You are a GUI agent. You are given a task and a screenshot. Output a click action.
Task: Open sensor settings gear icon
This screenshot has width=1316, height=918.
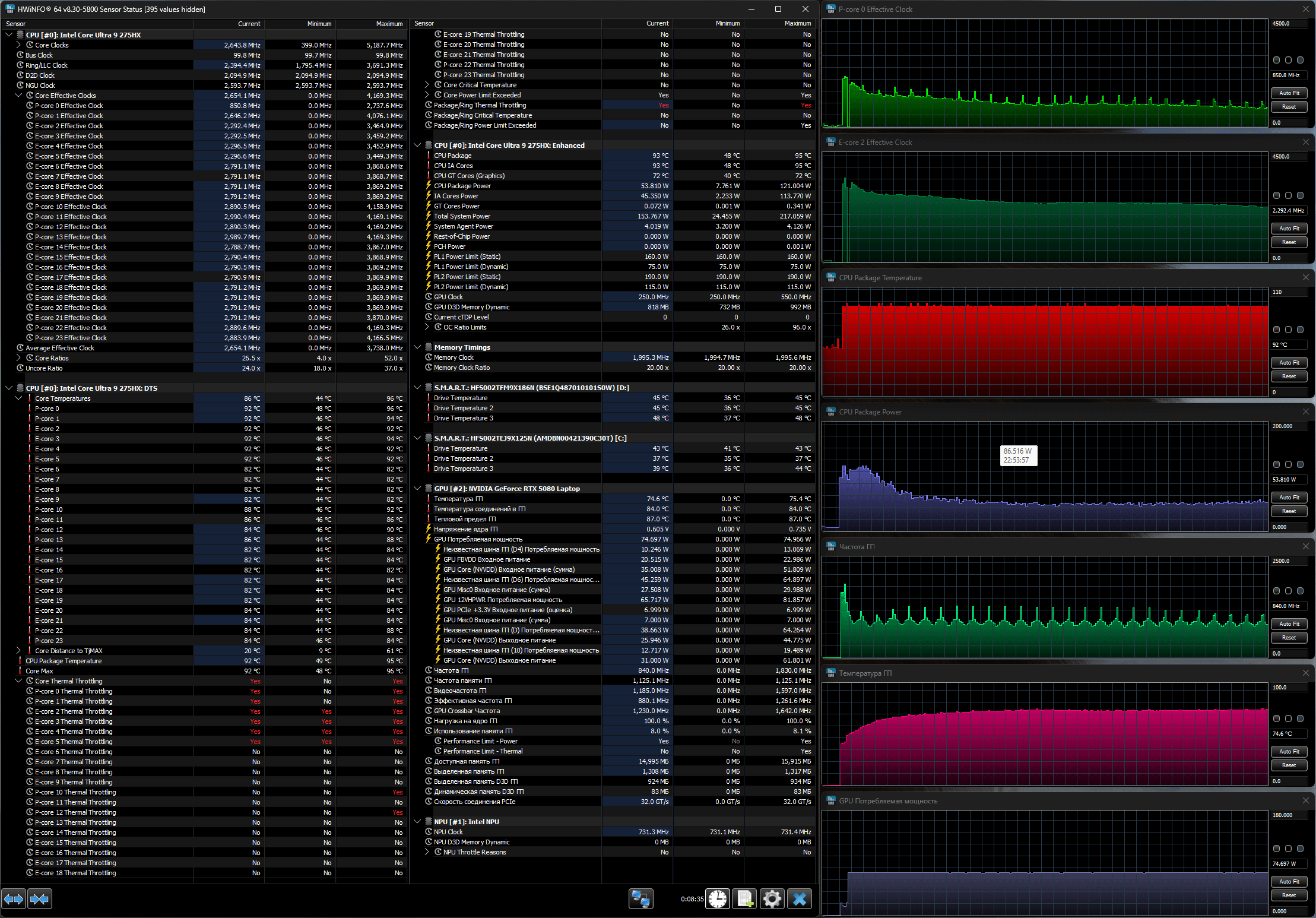click(x=772, y=899)
